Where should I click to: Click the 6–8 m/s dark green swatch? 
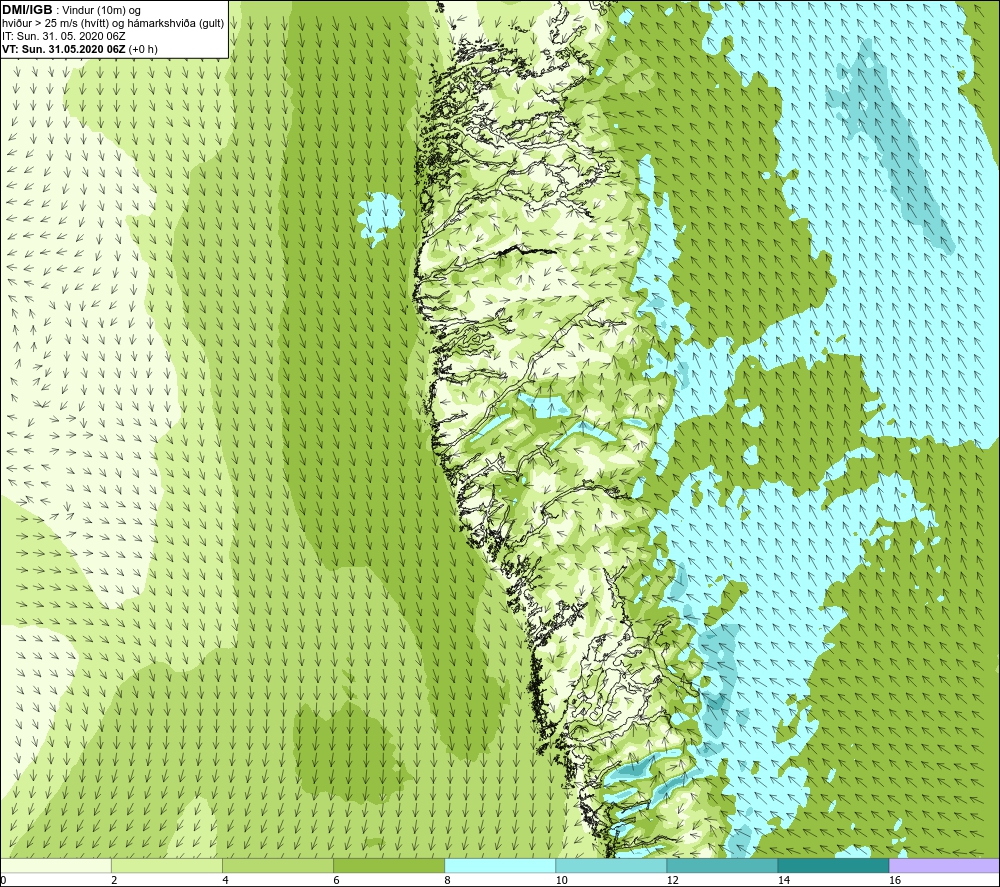388,865
